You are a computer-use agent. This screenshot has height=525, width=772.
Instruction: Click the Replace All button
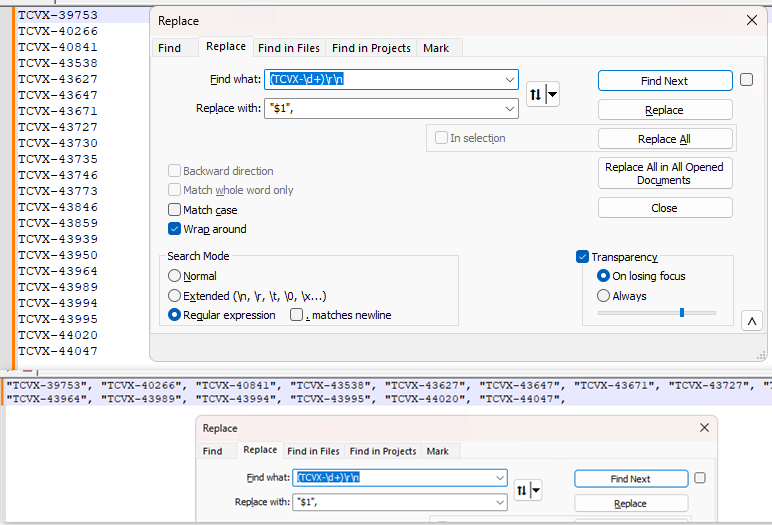coord(664,139)
